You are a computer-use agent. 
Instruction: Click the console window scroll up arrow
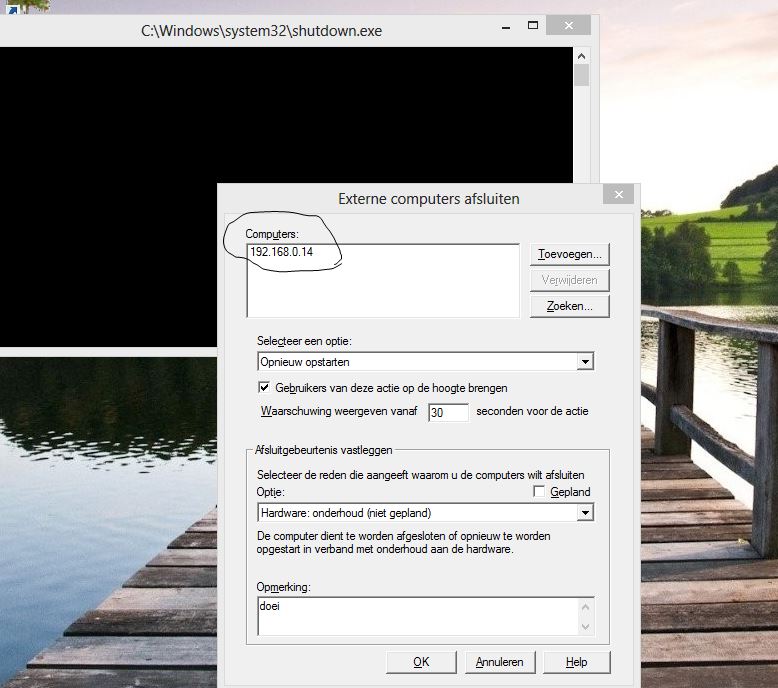click(x=582, y=56)
